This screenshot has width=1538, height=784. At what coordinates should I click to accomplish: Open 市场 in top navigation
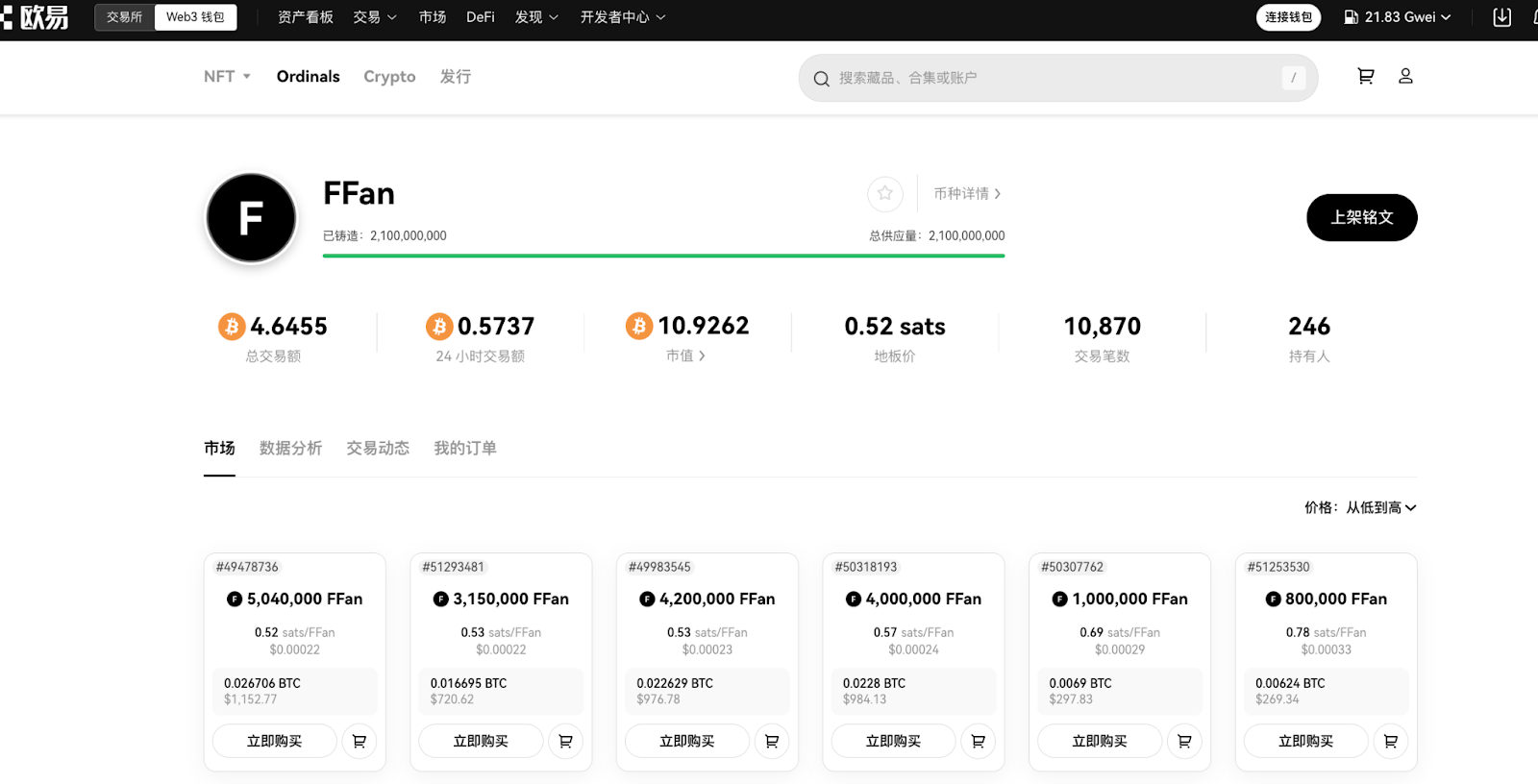[433, 17]
